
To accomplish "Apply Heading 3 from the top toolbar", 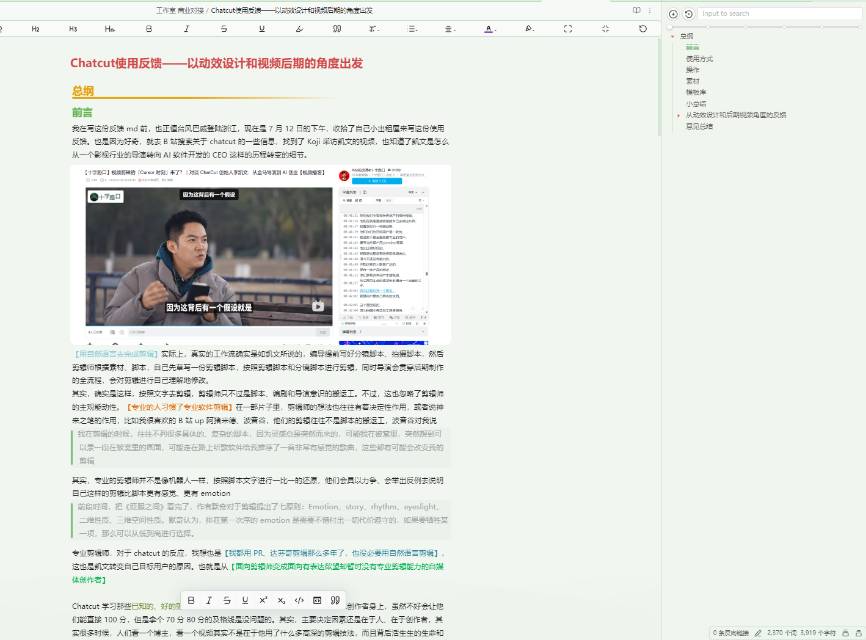I will tap(73, 29).
